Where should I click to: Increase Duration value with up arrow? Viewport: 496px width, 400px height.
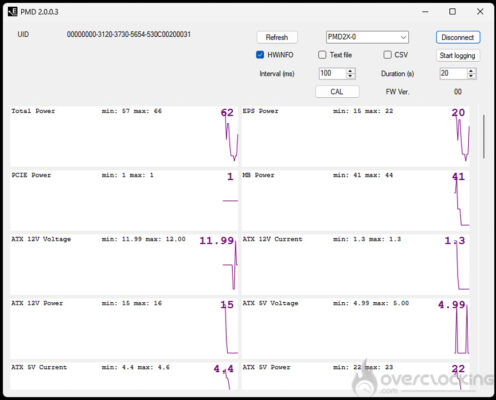(471, 71)
